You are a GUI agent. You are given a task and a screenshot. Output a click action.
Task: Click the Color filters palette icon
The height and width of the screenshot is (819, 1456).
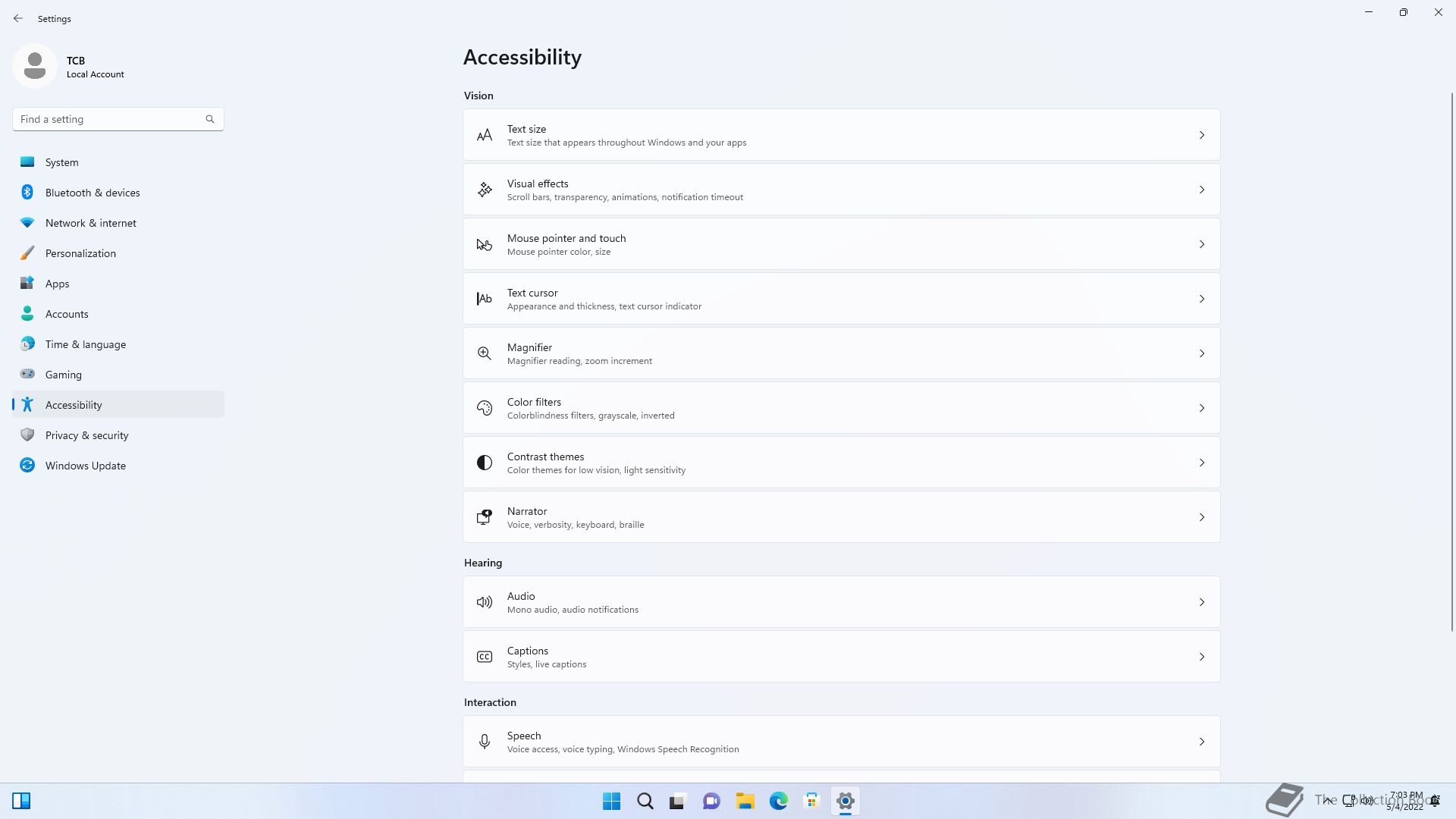484,408
